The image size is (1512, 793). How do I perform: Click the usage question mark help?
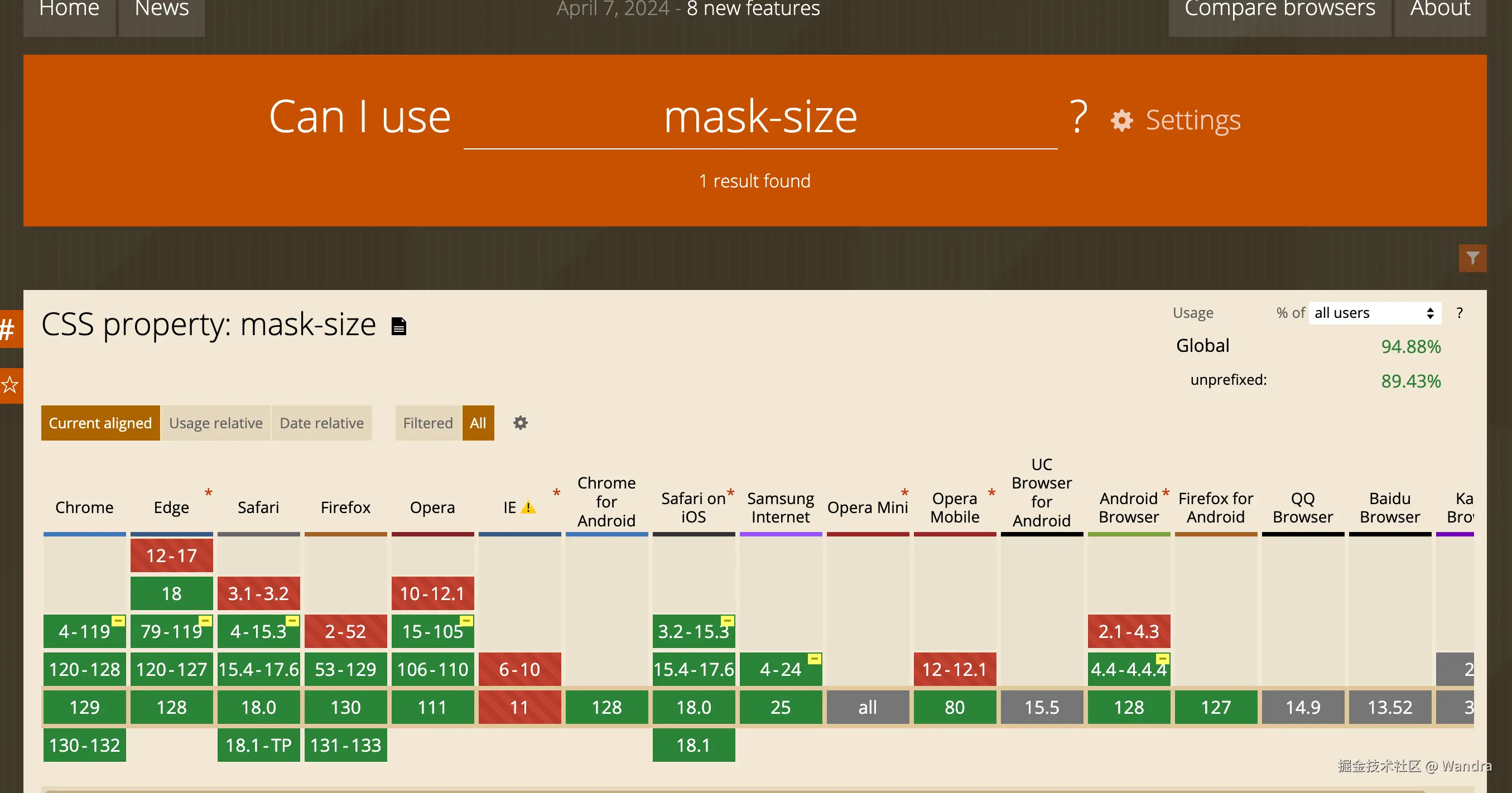(x=1459, y=313)
